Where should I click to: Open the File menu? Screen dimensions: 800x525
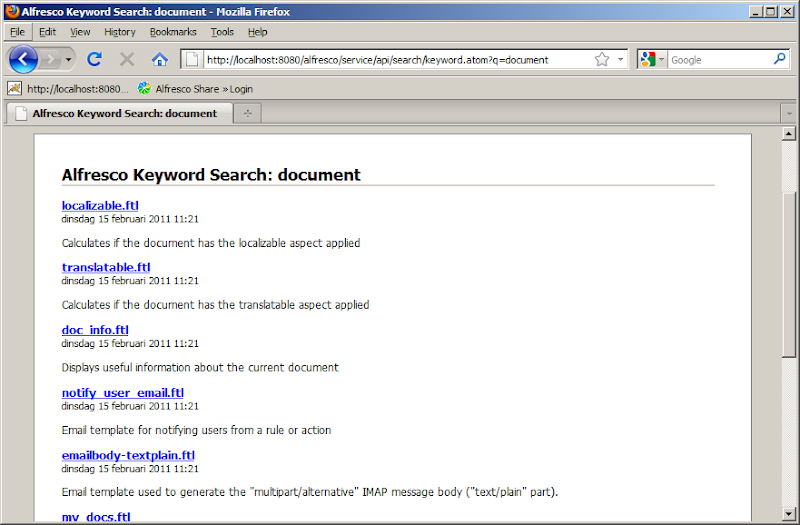(x=17, y=32)
